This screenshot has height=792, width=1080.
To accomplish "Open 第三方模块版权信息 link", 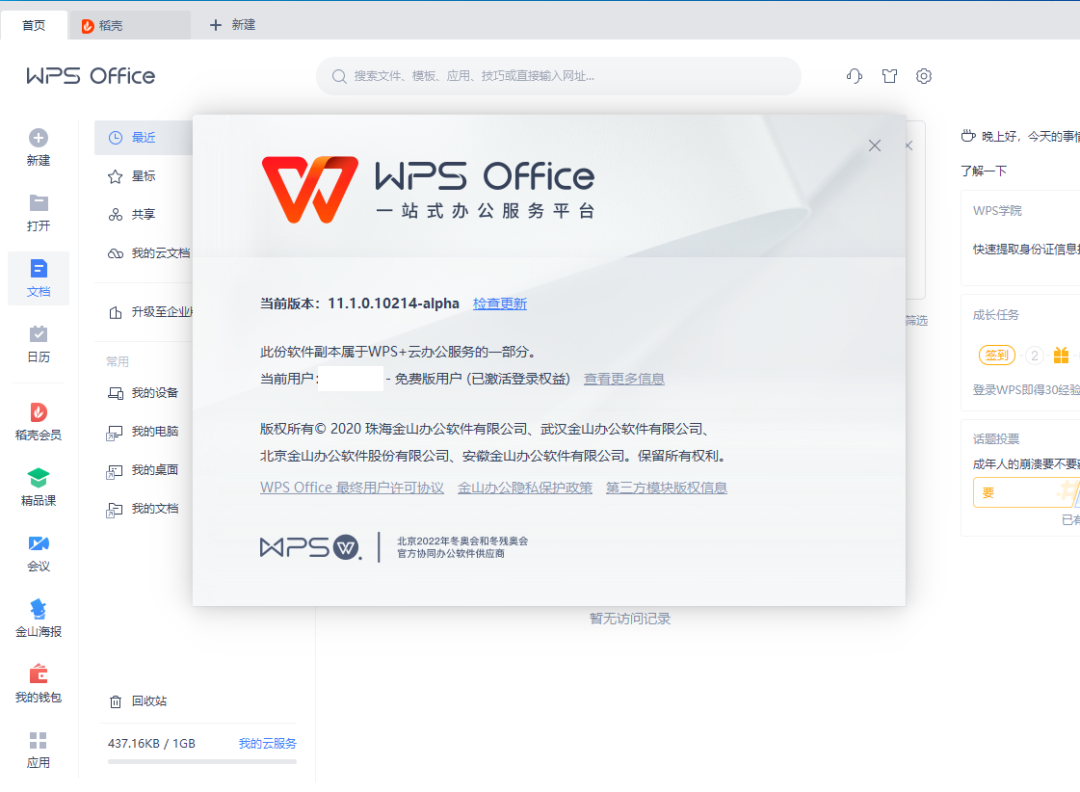I will point(667,488).
